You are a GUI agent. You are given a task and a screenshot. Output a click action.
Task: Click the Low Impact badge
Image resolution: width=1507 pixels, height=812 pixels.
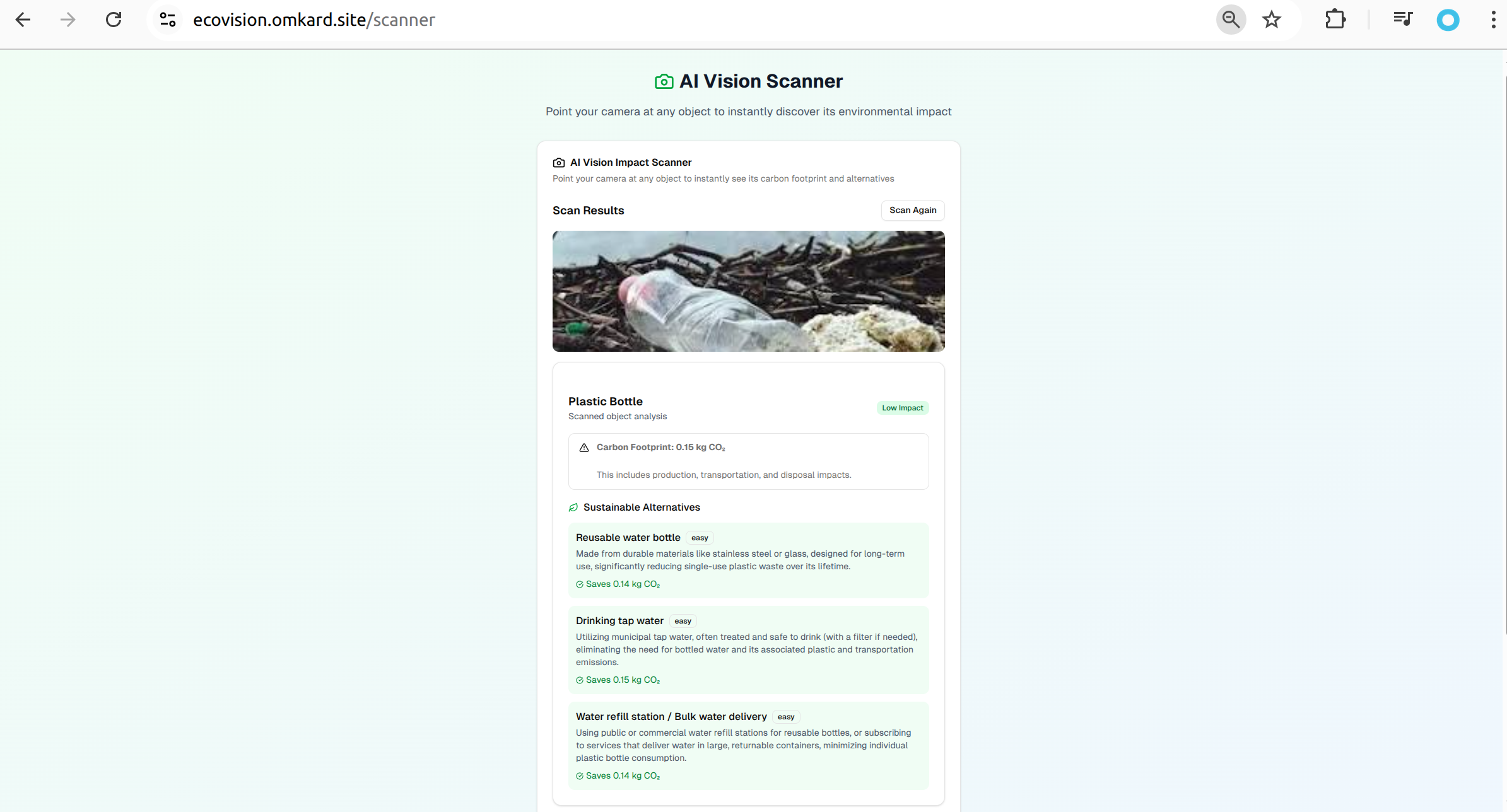pos(902,408)
